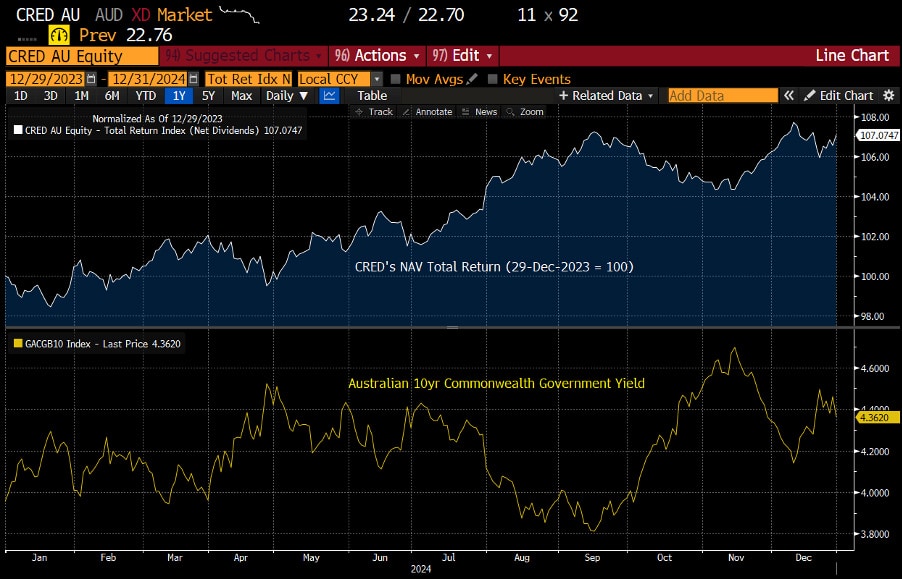Click the Add Data input field
Screen dimensions: 902x581
(x=723, y=95)
